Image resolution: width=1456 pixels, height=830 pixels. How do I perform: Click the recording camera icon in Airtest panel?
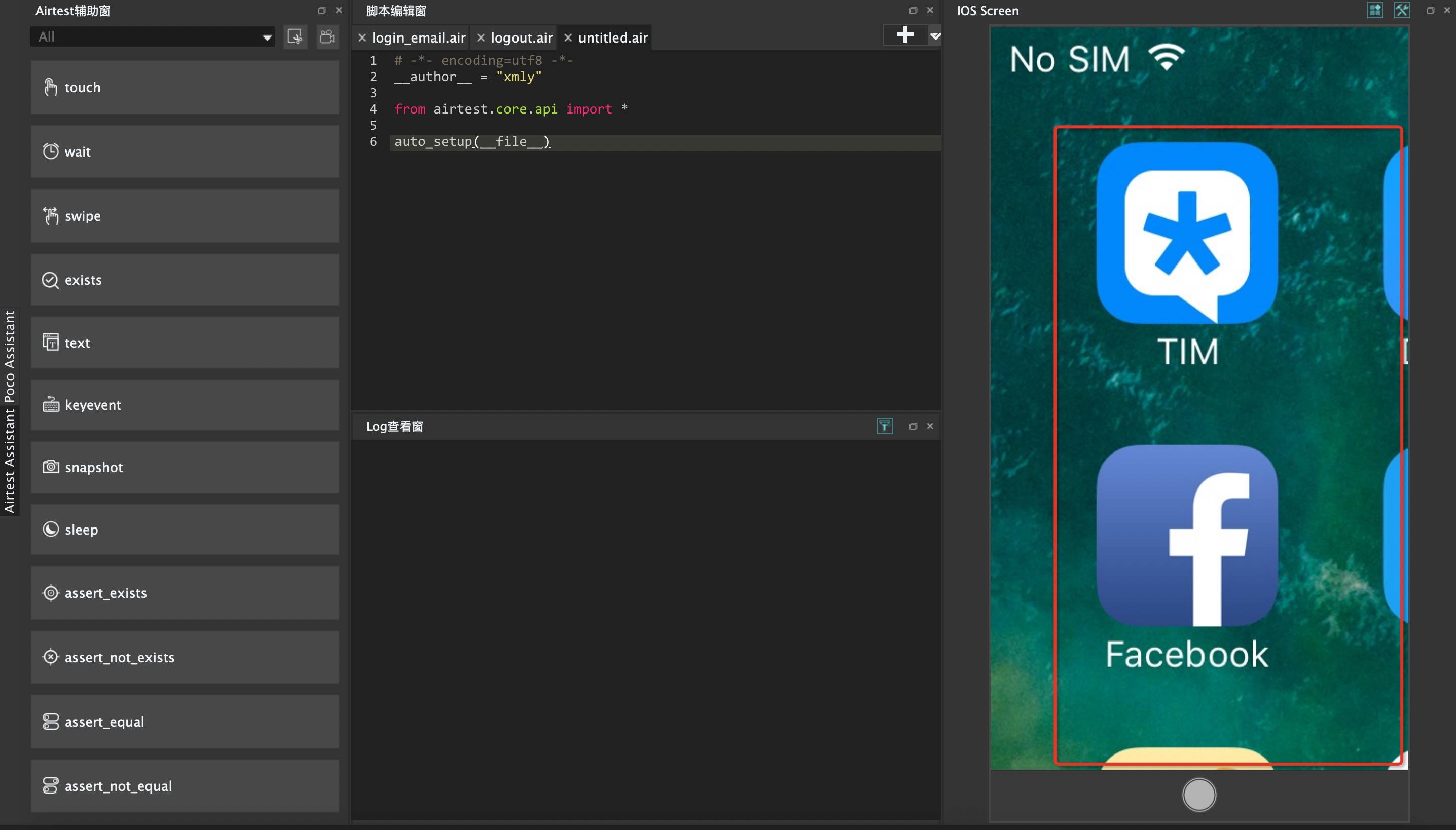[327, 37]
